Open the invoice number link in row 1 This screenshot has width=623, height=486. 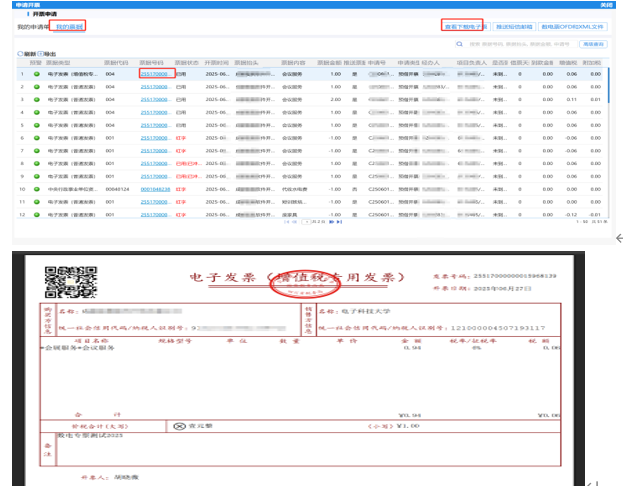point(155,74)
